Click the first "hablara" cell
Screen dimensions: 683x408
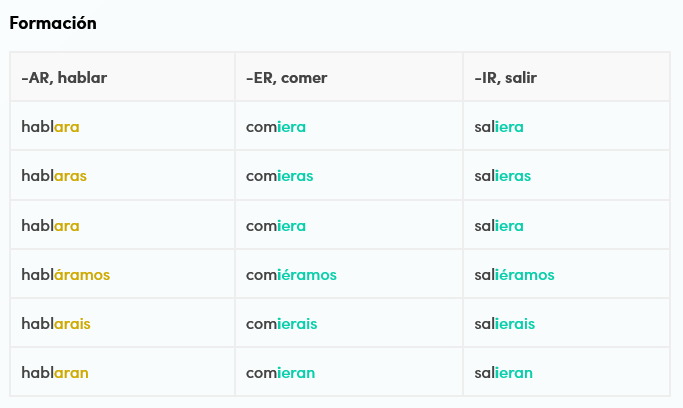[50, 127]
